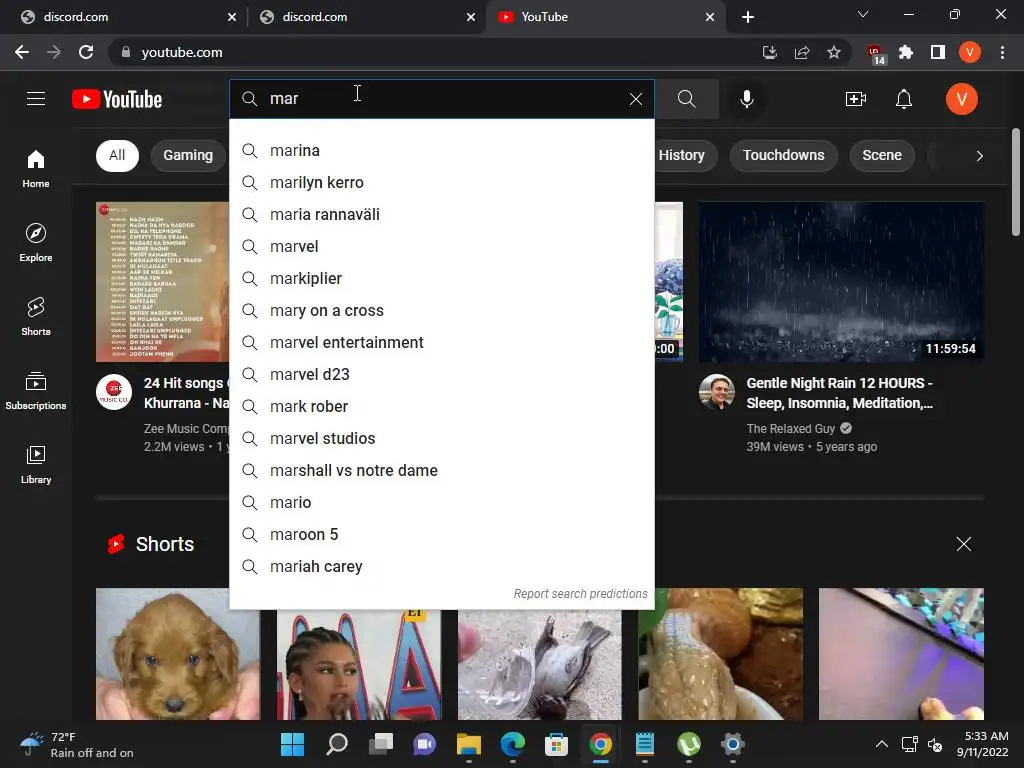Viewport: 1024px width, 768px height.
Task: Select the Touchdowns filter chip
Action: point(784,155)
